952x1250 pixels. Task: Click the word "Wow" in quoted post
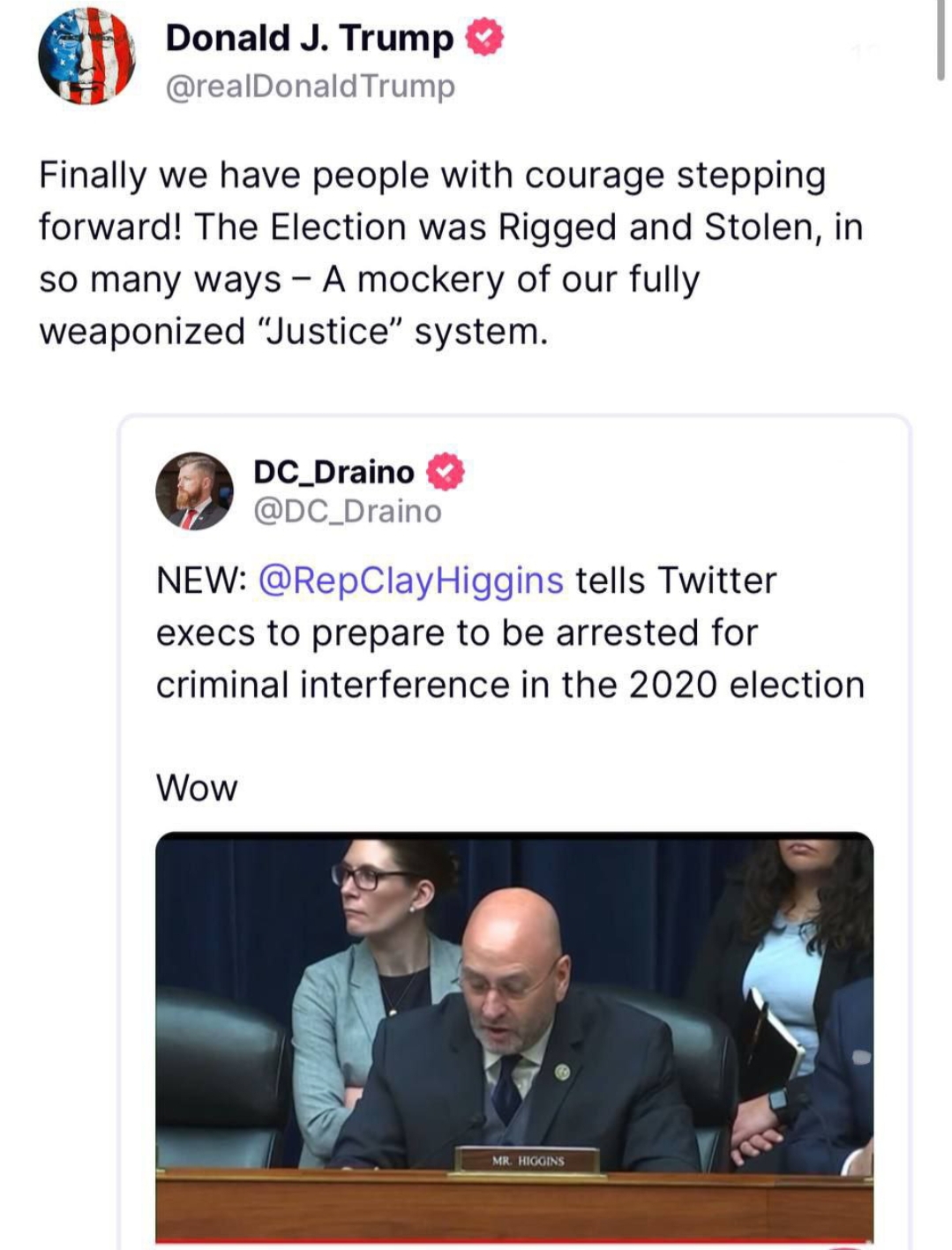point(197,788)
